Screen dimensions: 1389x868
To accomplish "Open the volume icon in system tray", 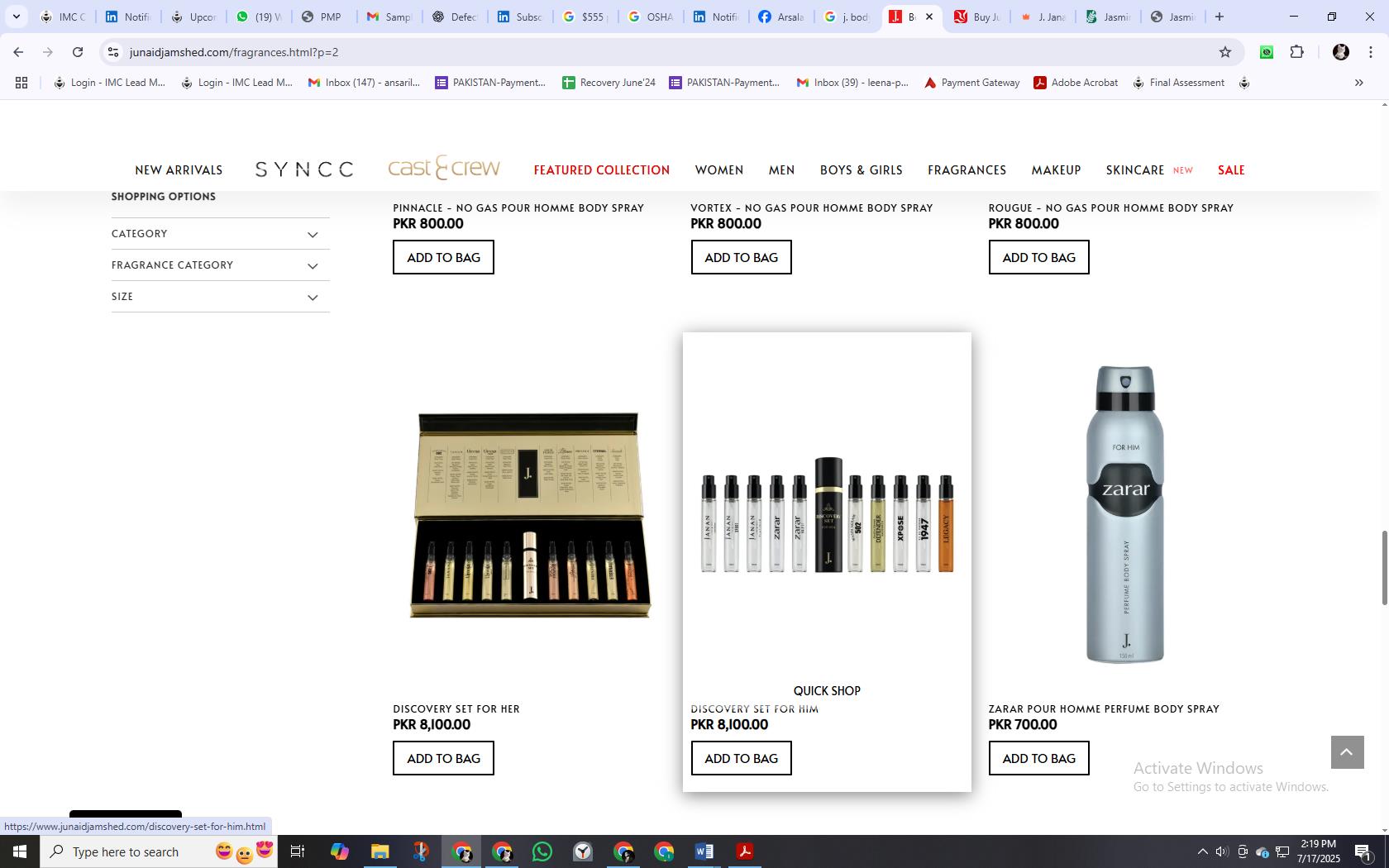I will [x=1222, y=852].
